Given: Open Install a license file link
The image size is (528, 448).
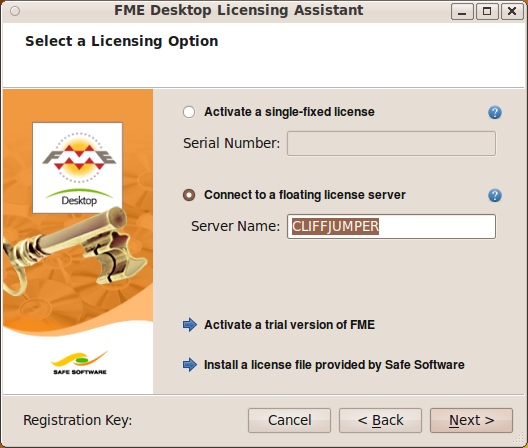Looking at the screenshot, I should (x=334, y=365).
